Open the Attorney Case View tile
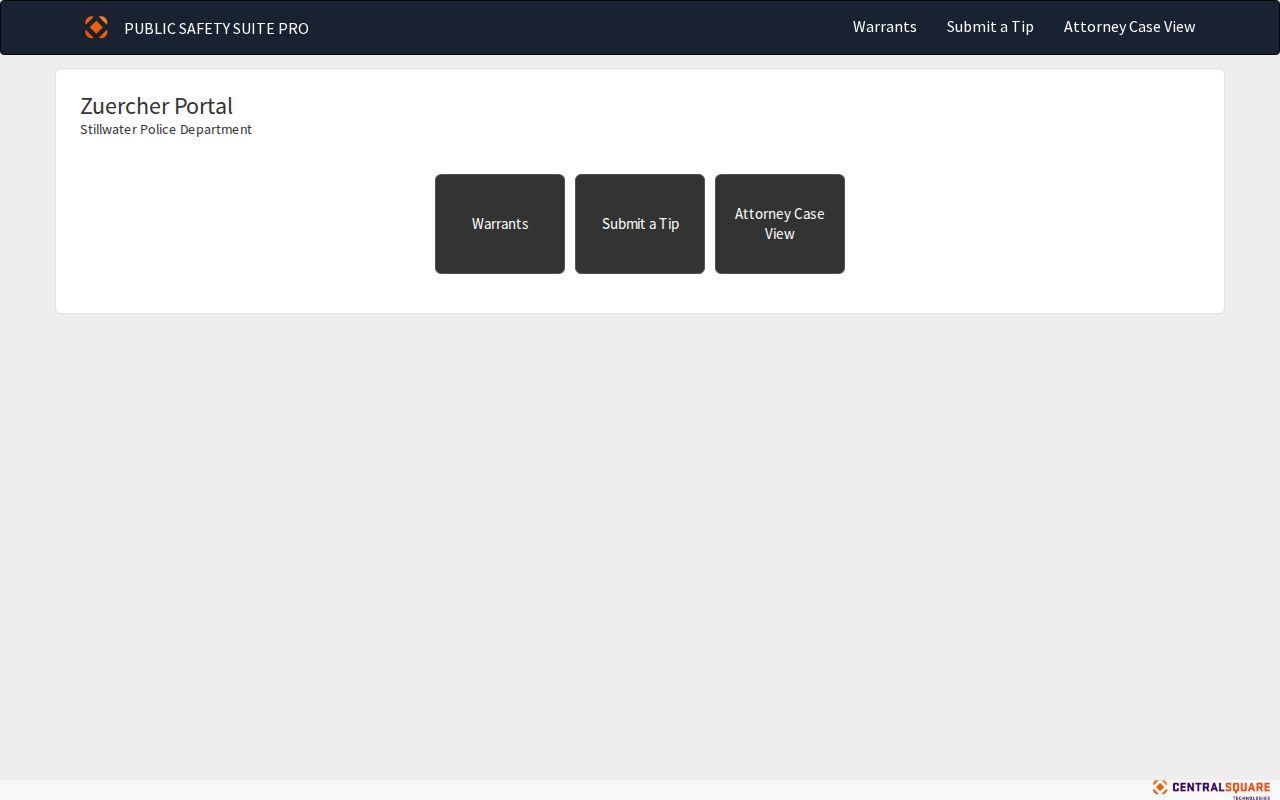 point(780,224)
